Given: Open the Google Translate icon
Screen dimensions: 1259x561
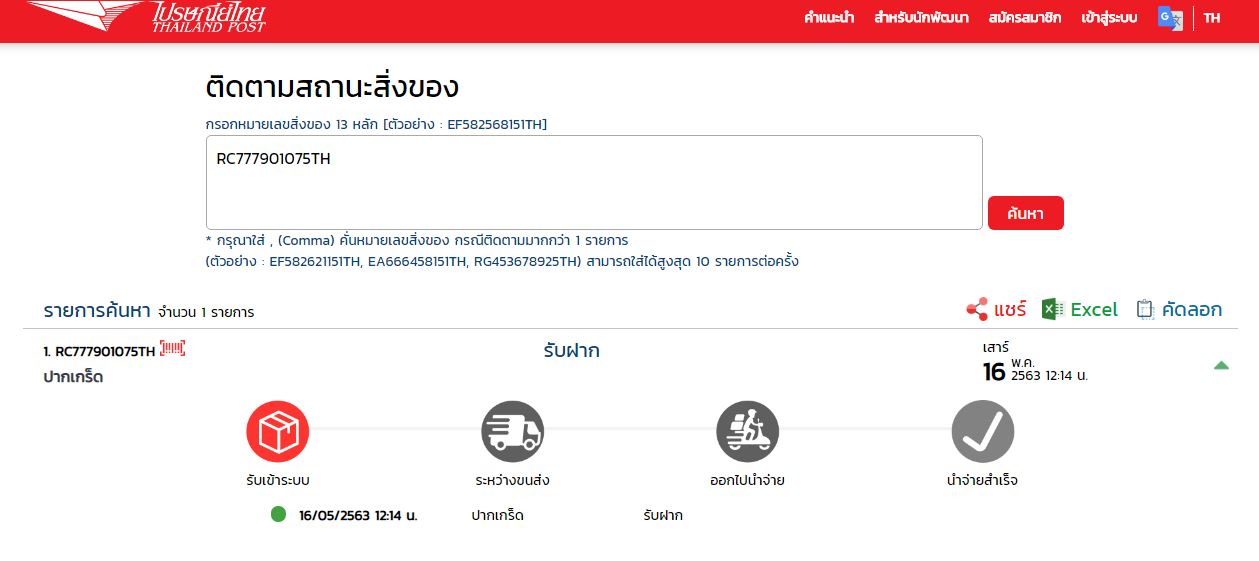Looking at the screenshot, I should (1170, 18).
